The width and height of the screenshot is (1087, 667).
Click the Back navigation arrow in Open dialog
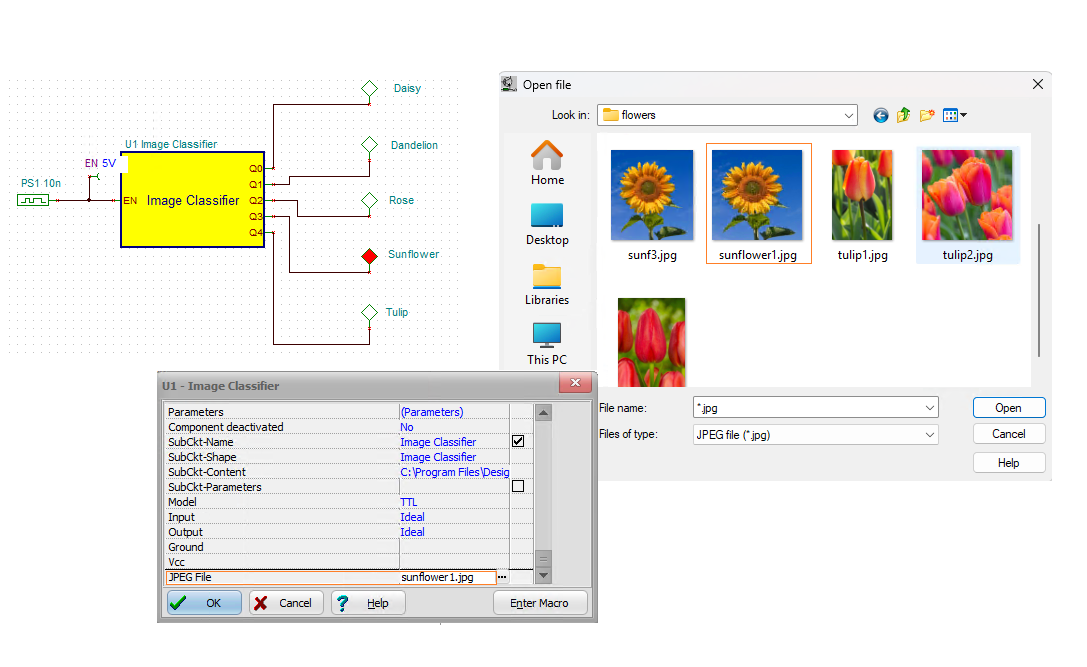point(880,115)
